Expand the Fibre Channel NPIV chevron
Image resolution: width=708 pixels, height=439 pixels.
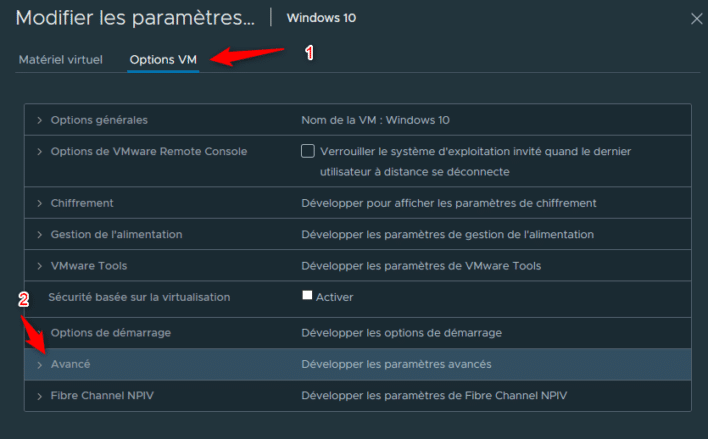pos(40,396)
